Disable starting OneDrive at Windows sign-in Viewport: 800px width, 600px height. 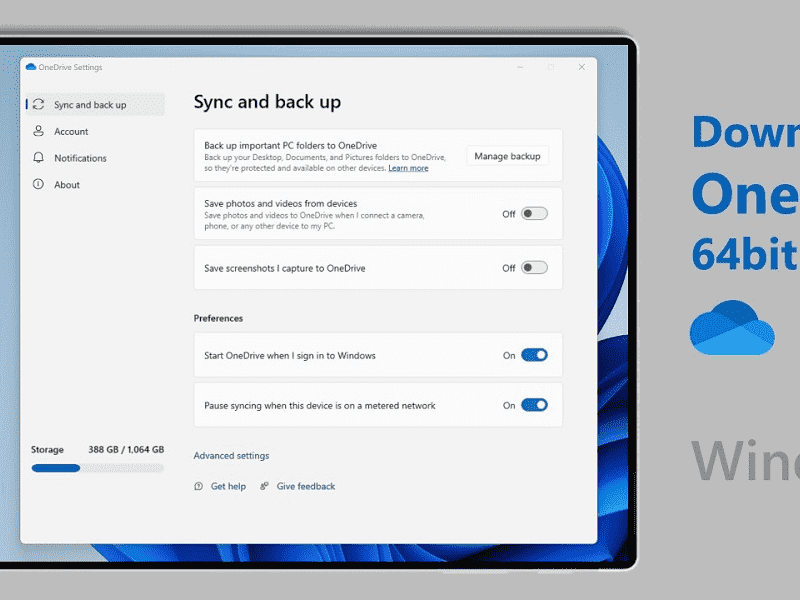pyautogui.click(x=535, y=355)
